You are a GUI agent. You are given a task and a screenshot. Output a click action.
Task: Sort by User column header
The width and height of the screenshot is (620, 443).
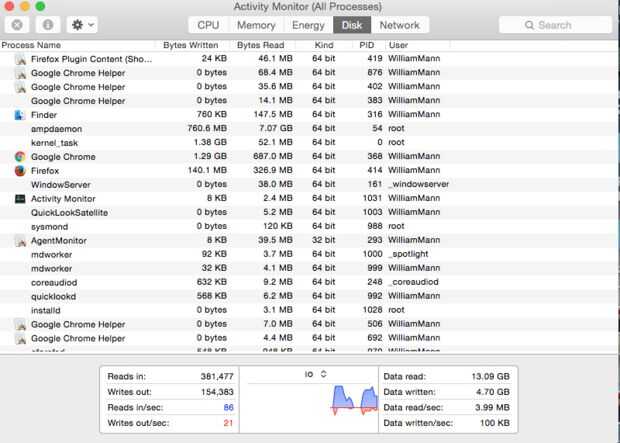click(398, 45)
